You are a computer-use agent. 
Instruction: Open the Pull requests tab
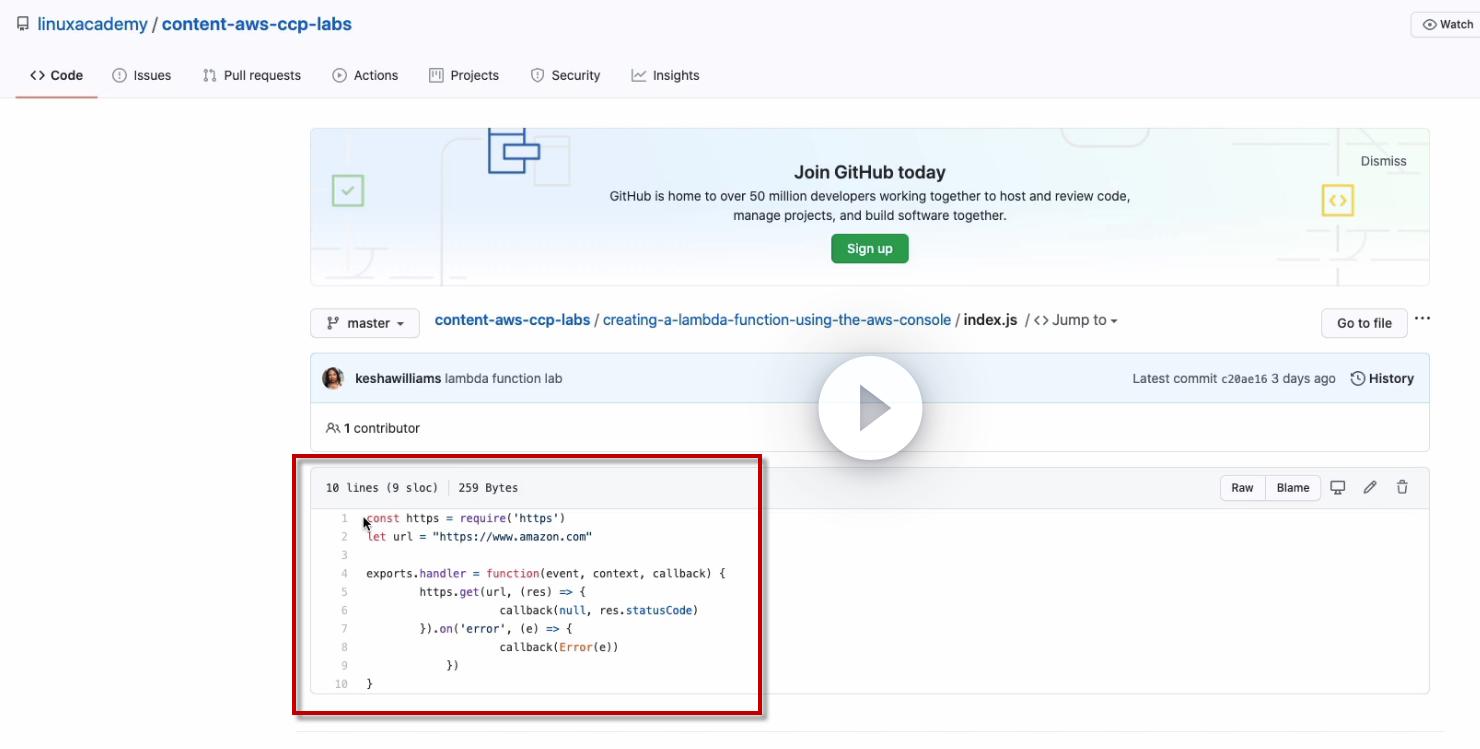pyautogui.click(x=252, y=75)
